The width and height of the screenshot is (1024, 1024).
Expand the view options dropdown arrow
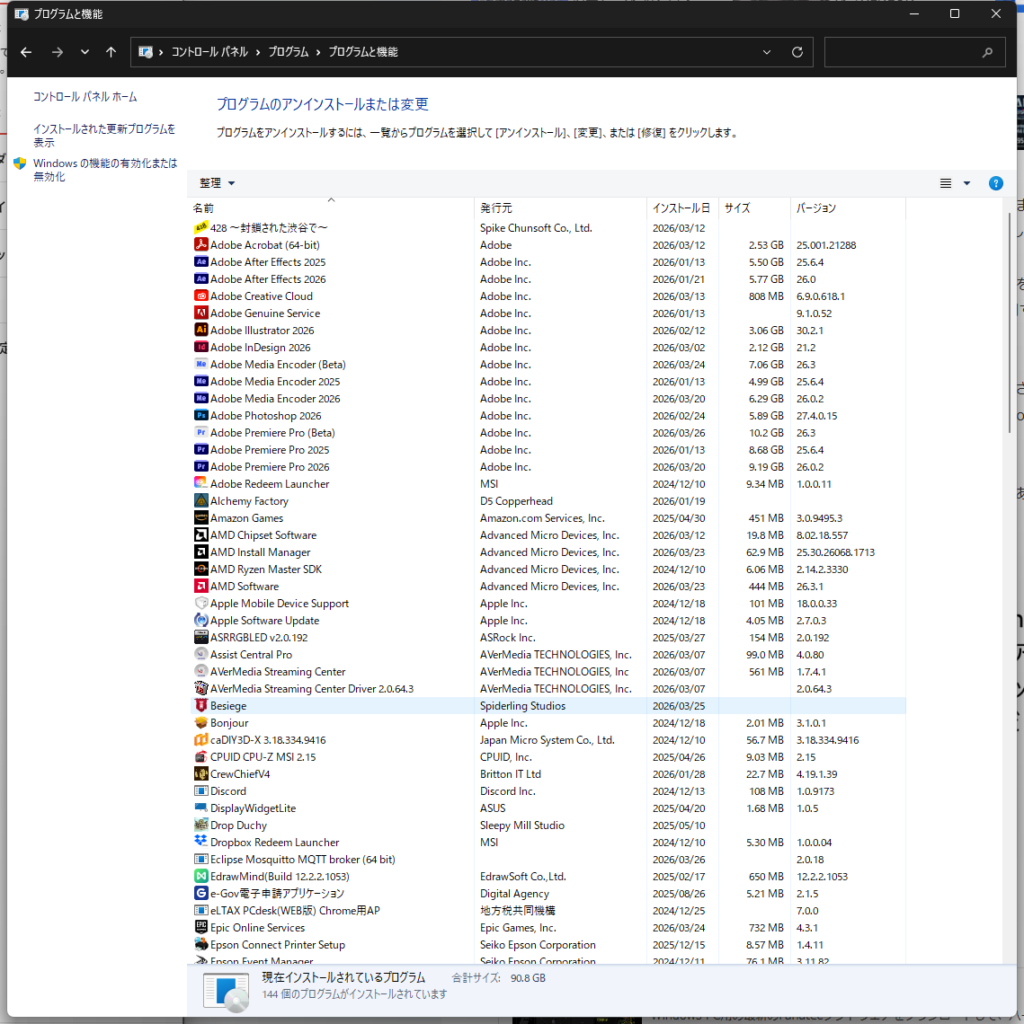966,183
